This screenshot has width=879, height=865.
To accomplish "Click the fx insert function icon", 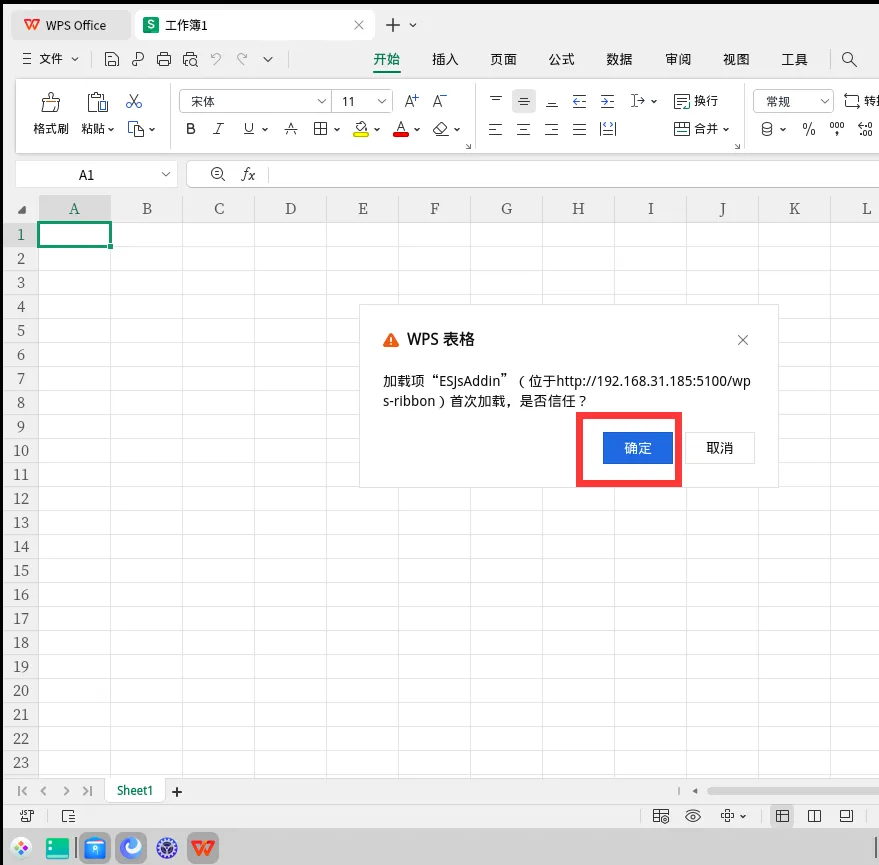I will point(248,174).
